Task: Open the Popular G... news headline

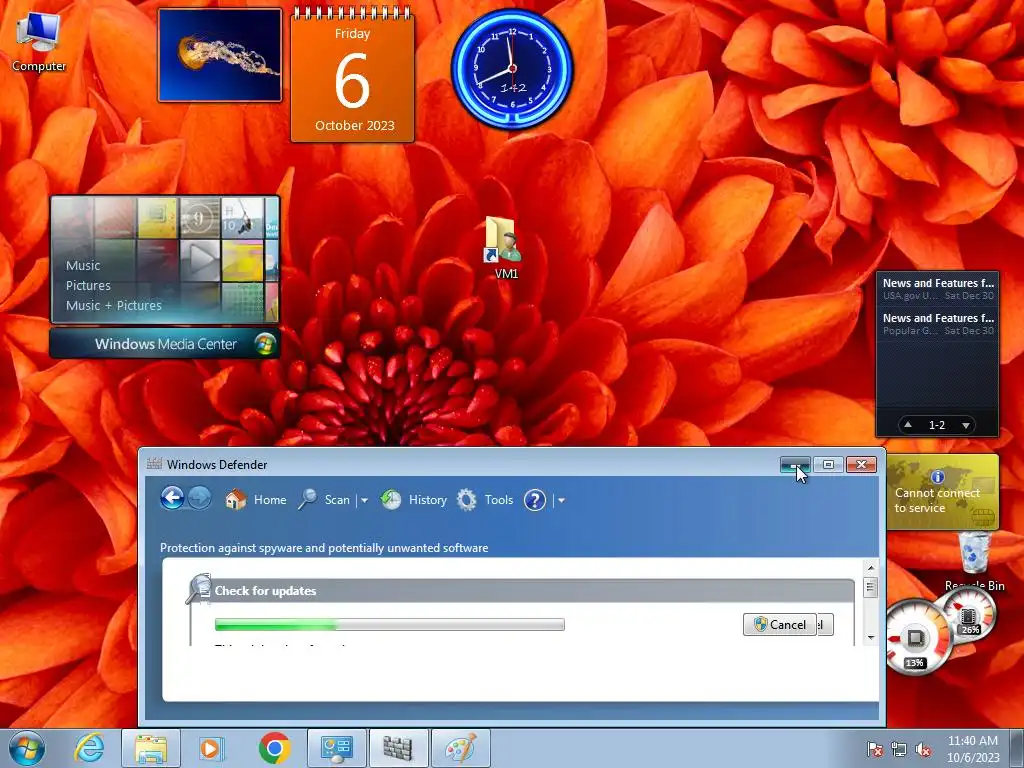Action: (x=938, y=324)
